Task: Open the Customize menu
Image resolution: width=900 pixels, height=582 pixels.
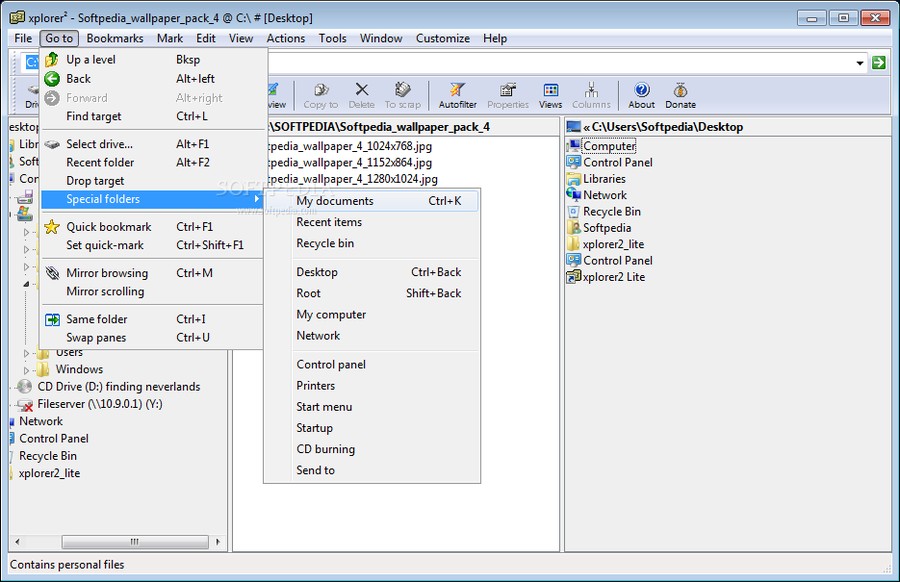Action: click(443, 38)
